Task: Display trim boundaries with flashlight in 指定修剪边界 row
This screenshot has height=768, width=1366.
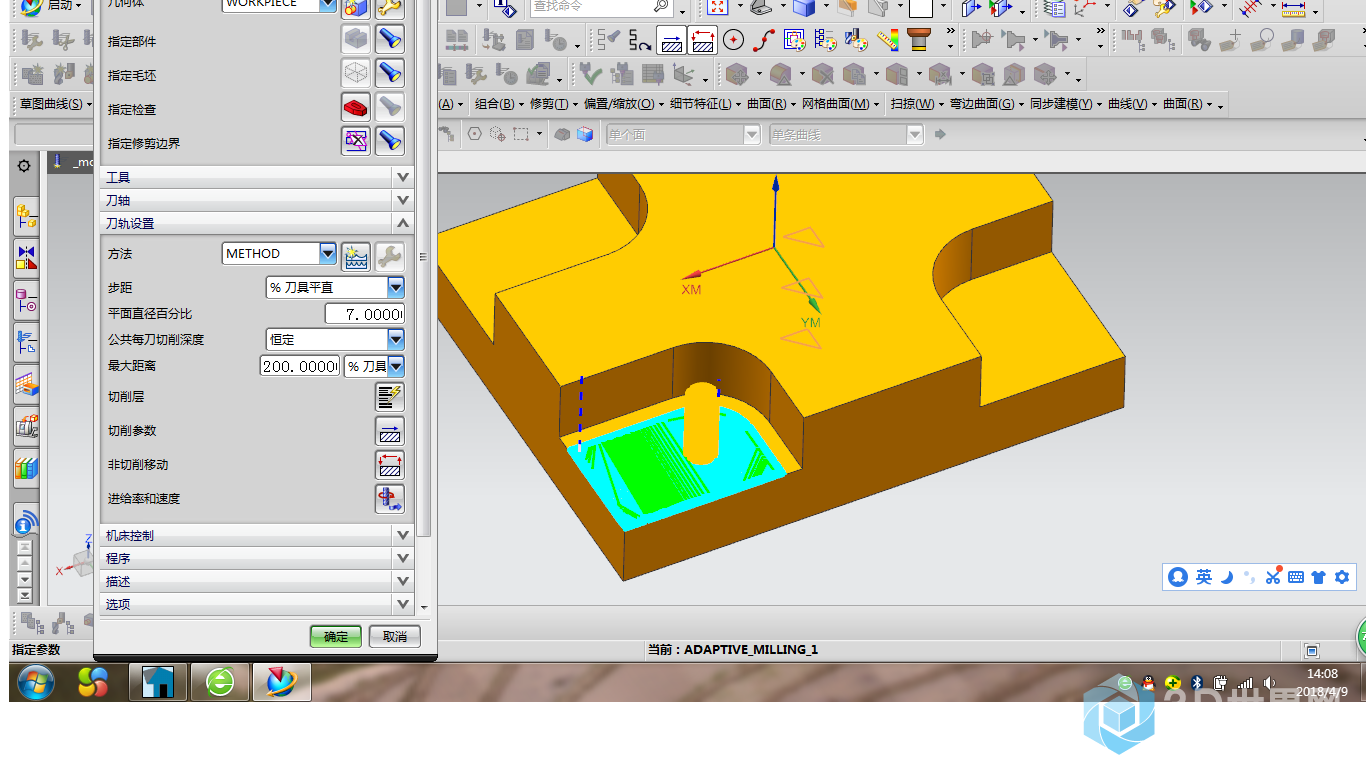Action: click(x=389, y=142)
